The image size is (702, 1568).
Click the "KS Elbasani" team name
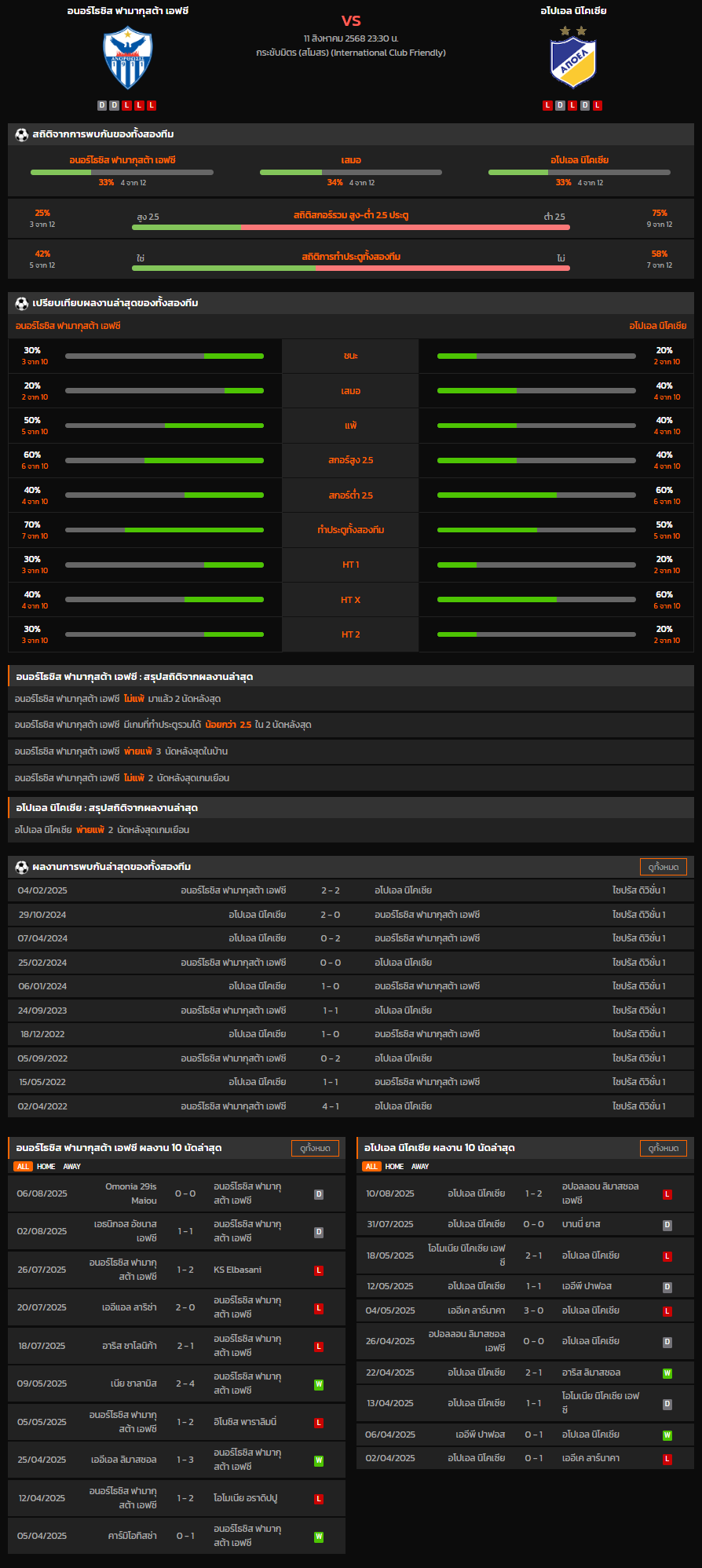coord(238,1270)
